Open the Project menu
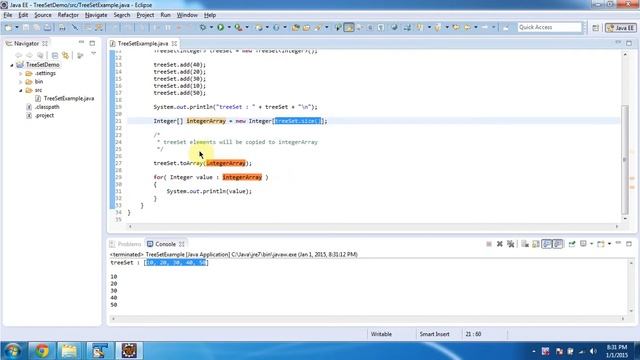The height and width of the screenshot is (360, 640). point(145,15)
